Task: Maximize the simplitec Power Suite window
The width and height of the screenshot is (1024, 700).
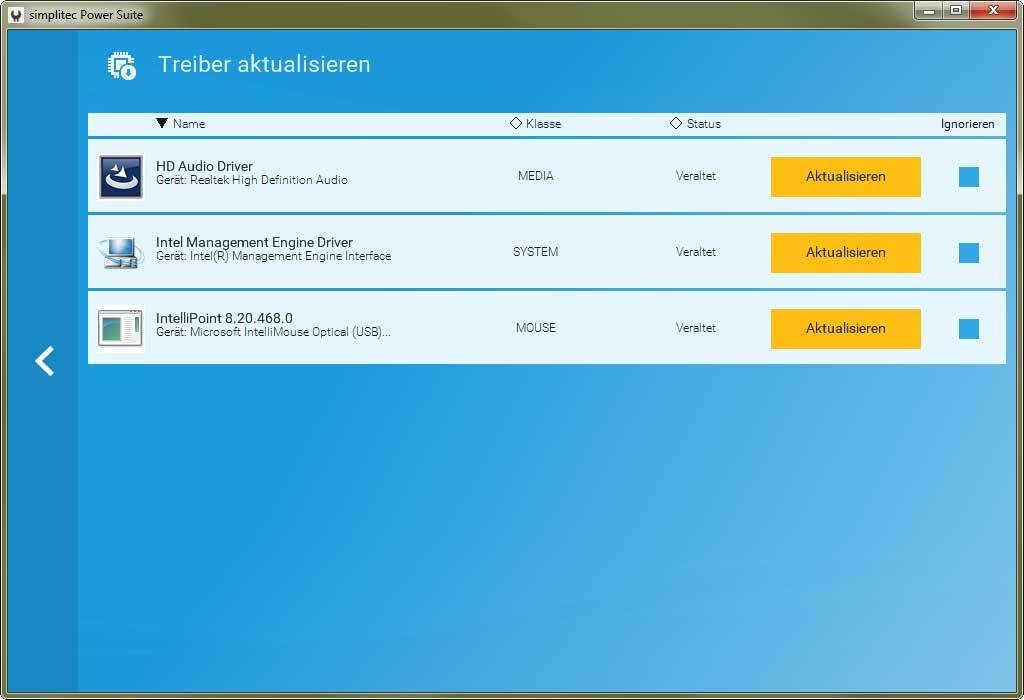Action: tap(955, 10)
